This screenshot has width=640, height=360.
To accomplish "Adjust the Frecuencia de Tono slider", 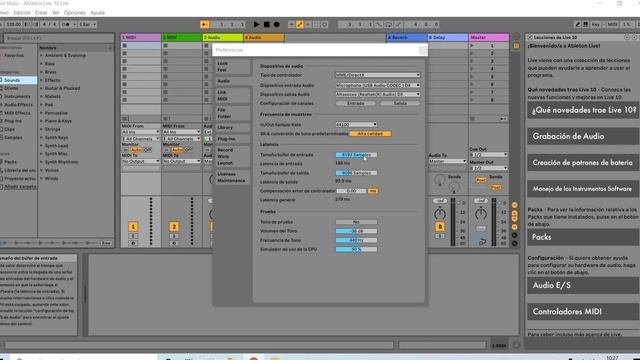I will [x=356, y=240].
